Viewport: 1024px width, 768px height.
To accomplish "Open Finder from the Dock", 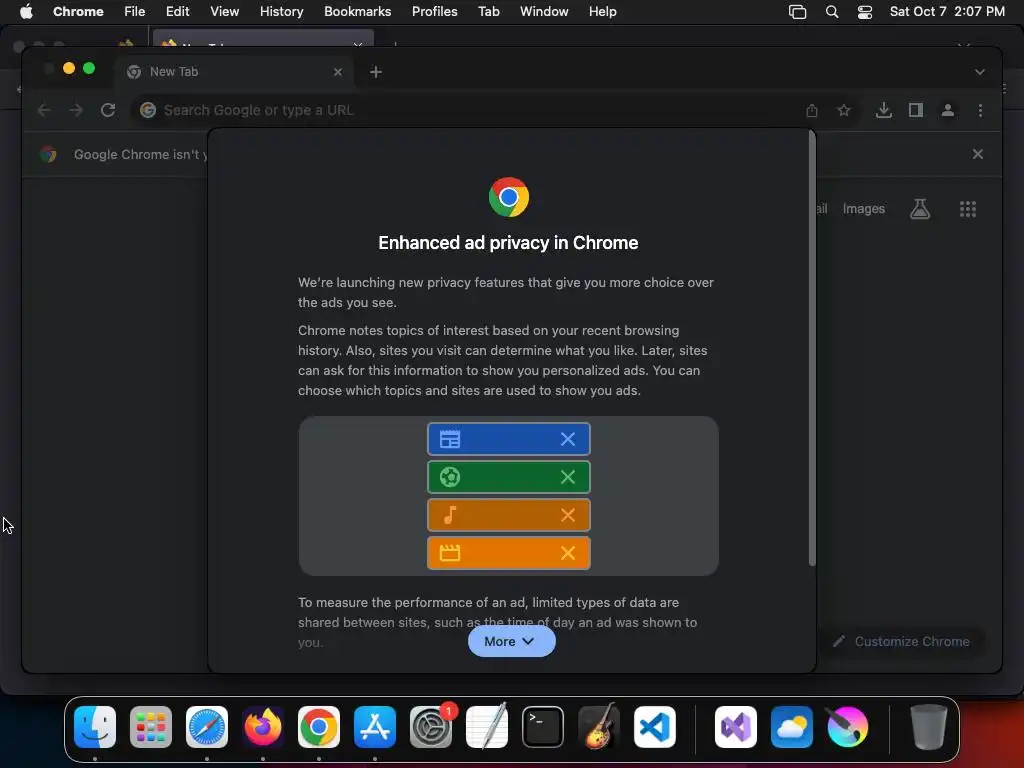I will pos(95,726).
